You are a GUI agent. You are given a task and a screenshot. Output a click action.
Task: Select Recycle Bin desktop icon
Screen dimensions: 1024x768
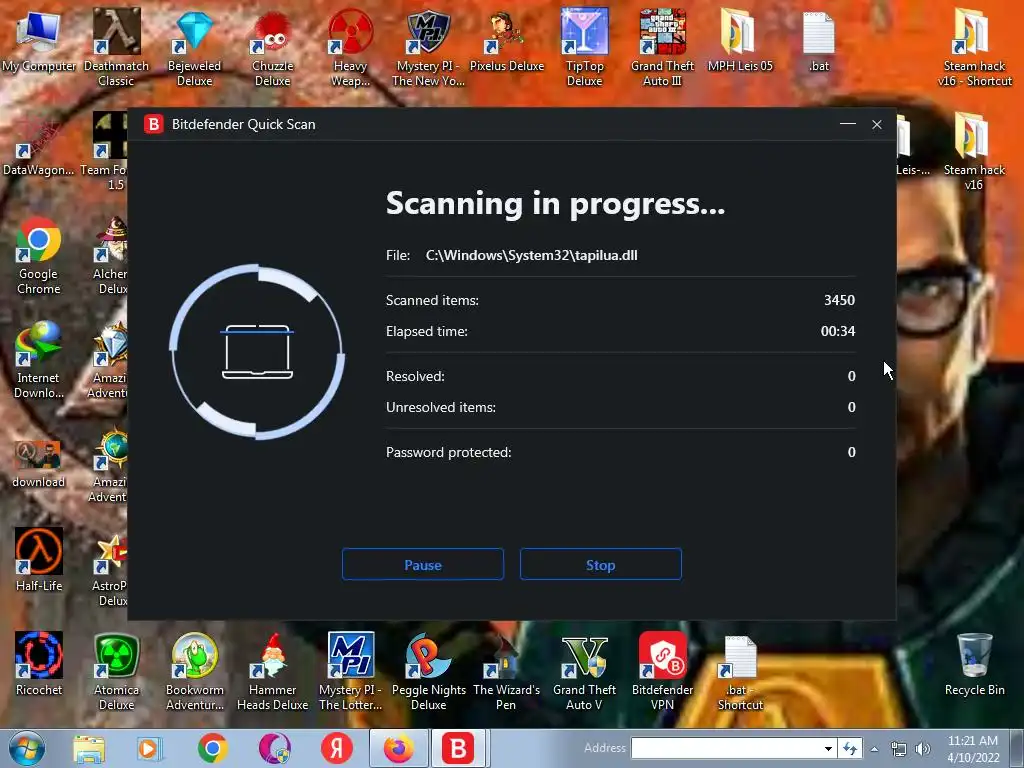(974, 664)
